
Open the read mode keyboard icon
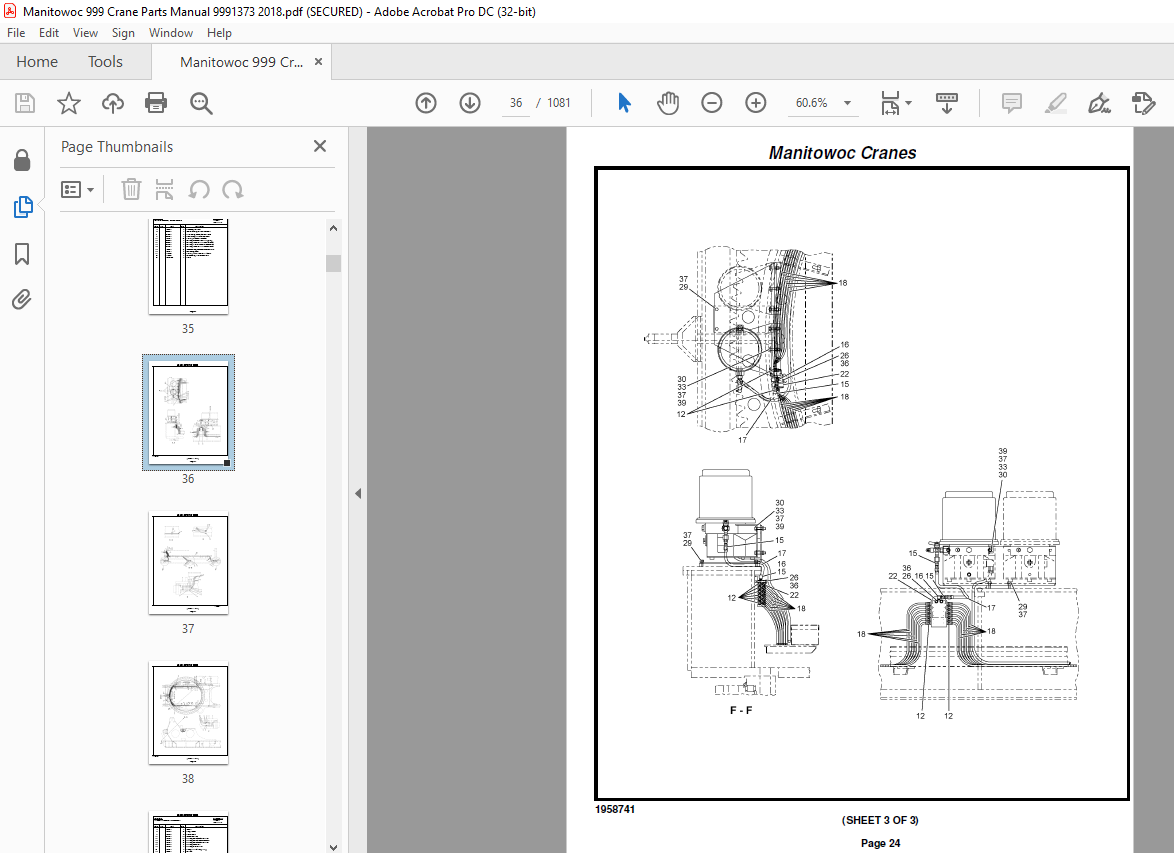(x=946, y=103)
